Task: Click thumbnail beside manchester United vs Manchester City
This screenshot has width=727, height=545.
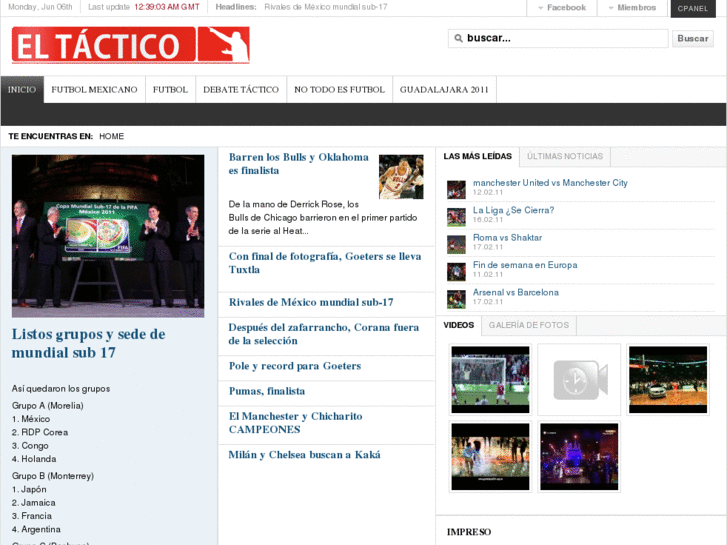Action: (456, 190)
